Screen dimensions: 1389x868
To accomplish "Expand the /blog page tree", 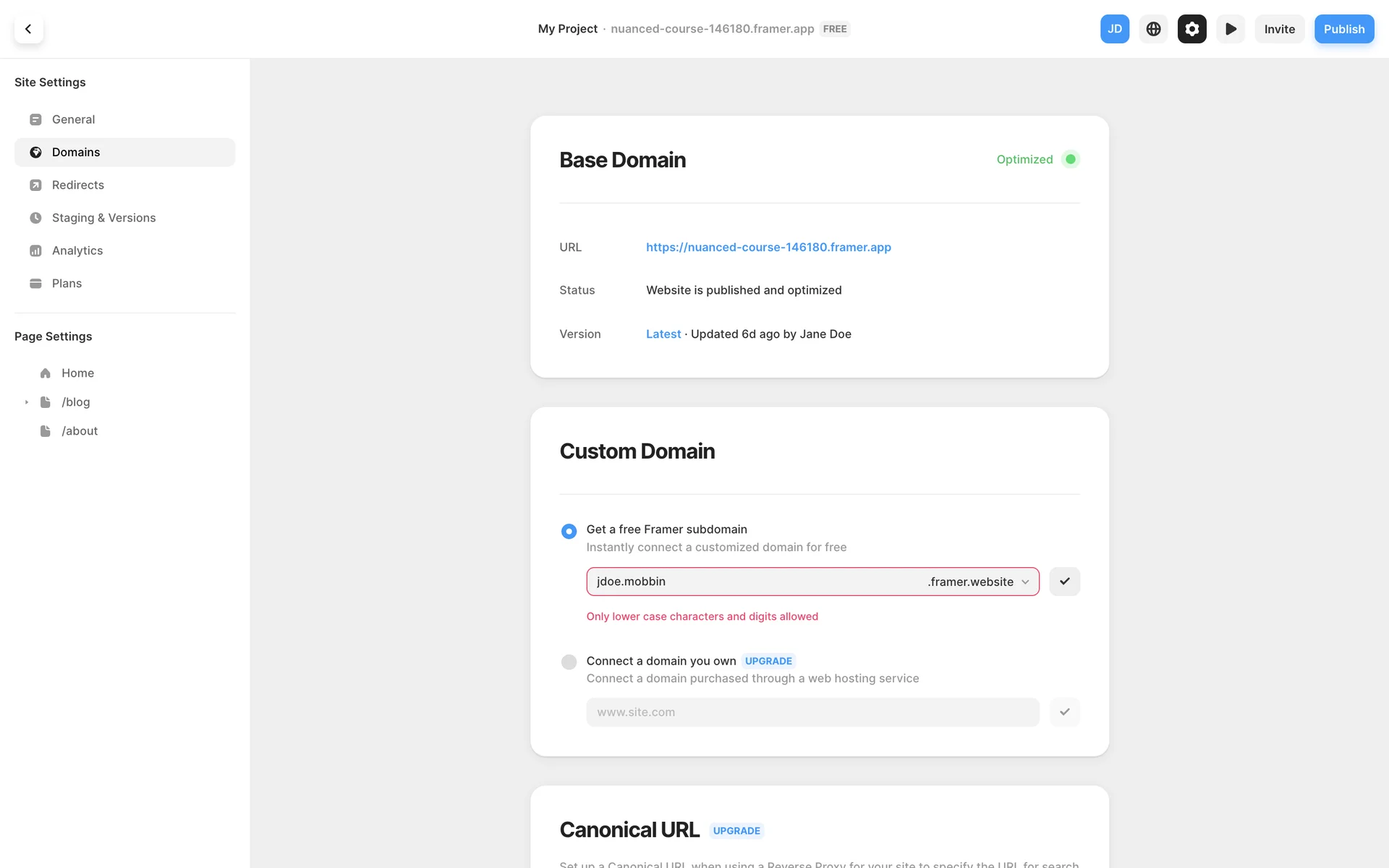I will point(27,402).
